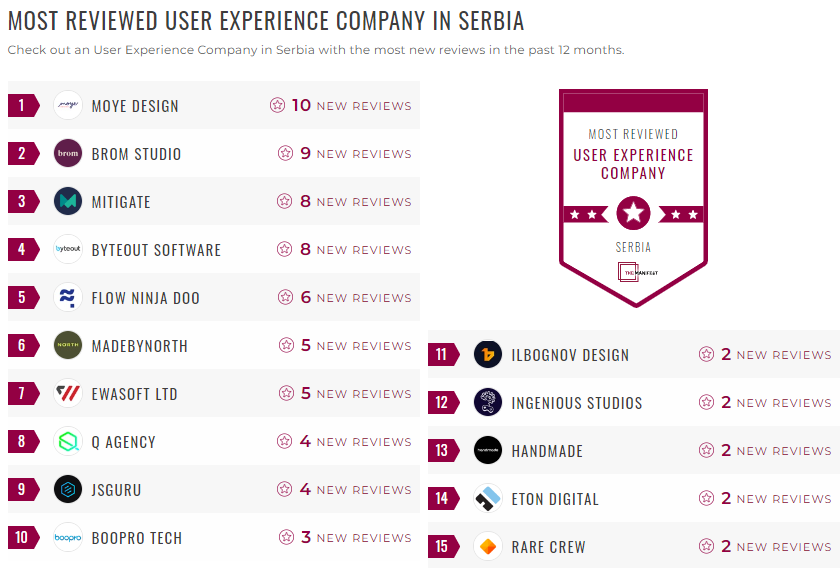Open the Byteout Software company link
The width and height of the screenshot is (840, 568).
pos(156,250)
